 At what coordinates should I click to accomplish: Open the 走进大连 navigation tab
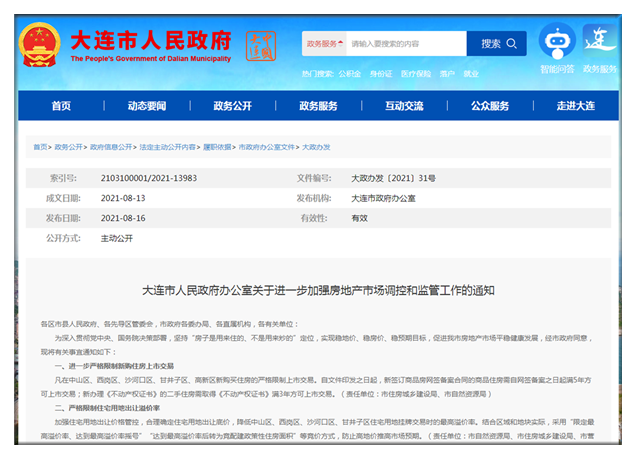[575, 106]
